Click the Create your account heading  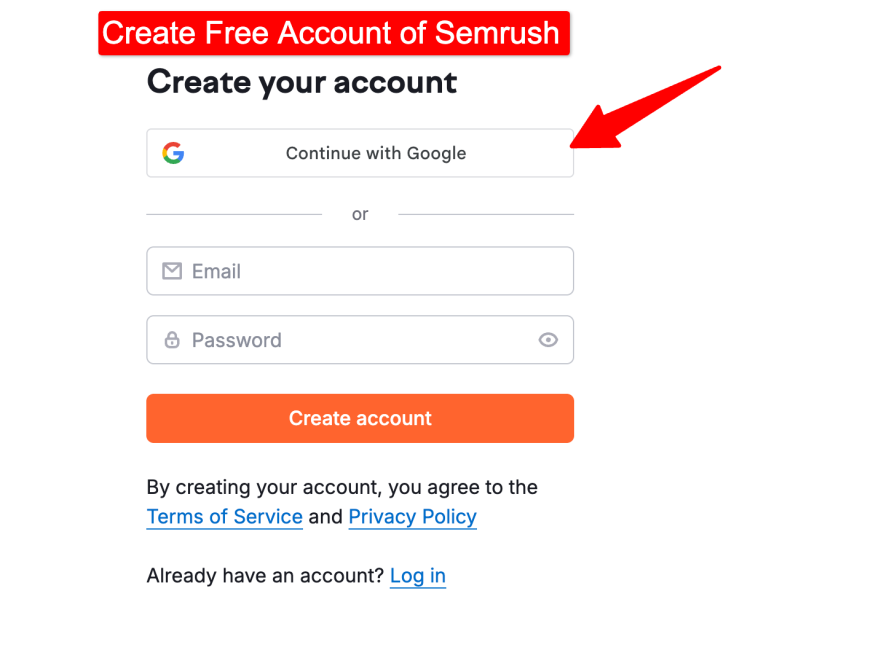tap(301, 82)
